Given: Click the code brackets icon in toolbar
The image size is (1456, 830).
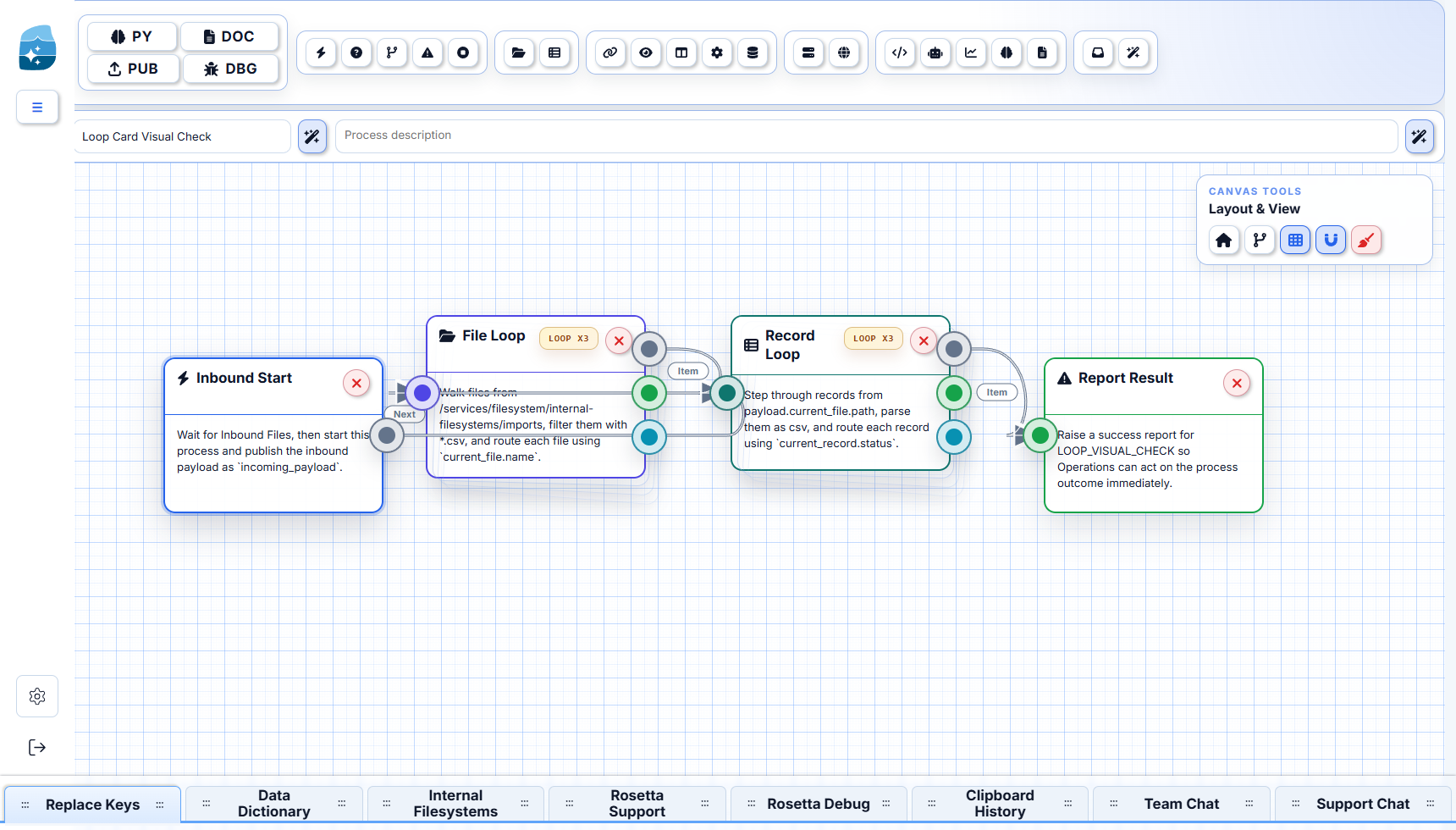Looking at the screenshot, I should click(900, 53).
